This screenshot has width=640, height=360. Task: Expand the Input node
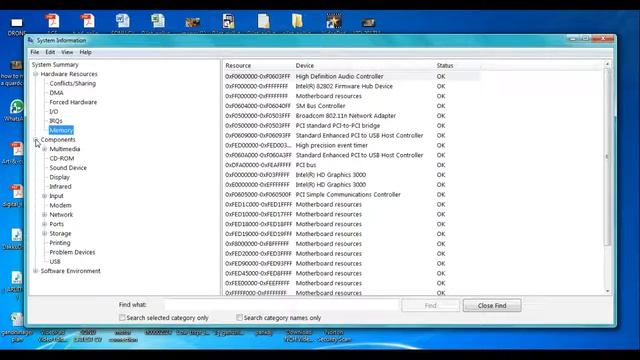tap(44, 196)
